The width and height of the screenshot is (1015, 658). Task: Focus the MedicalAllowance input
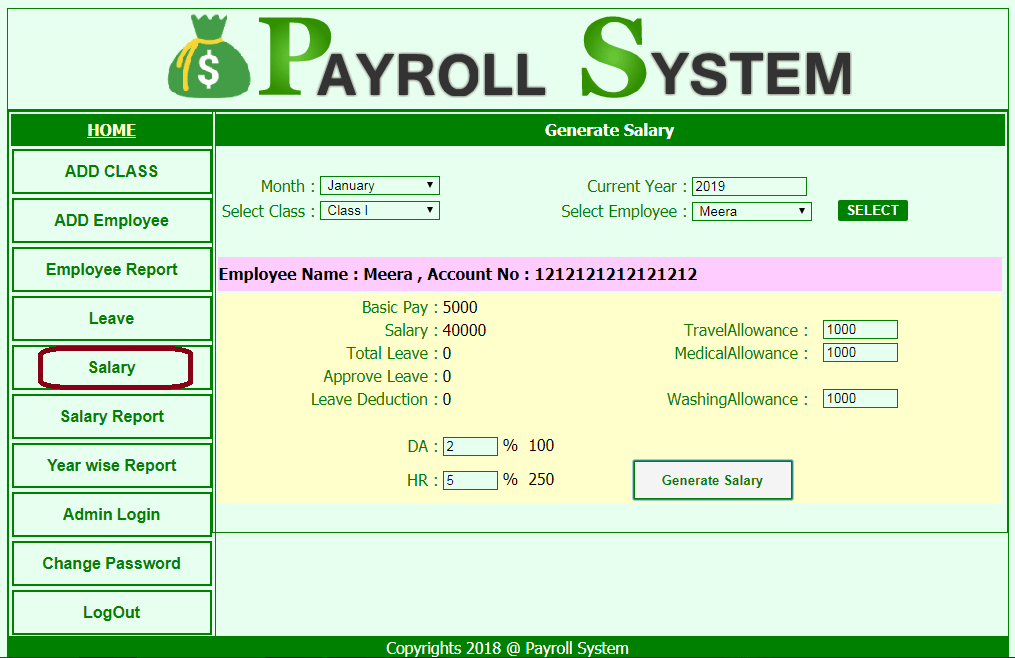click(860, 352)
